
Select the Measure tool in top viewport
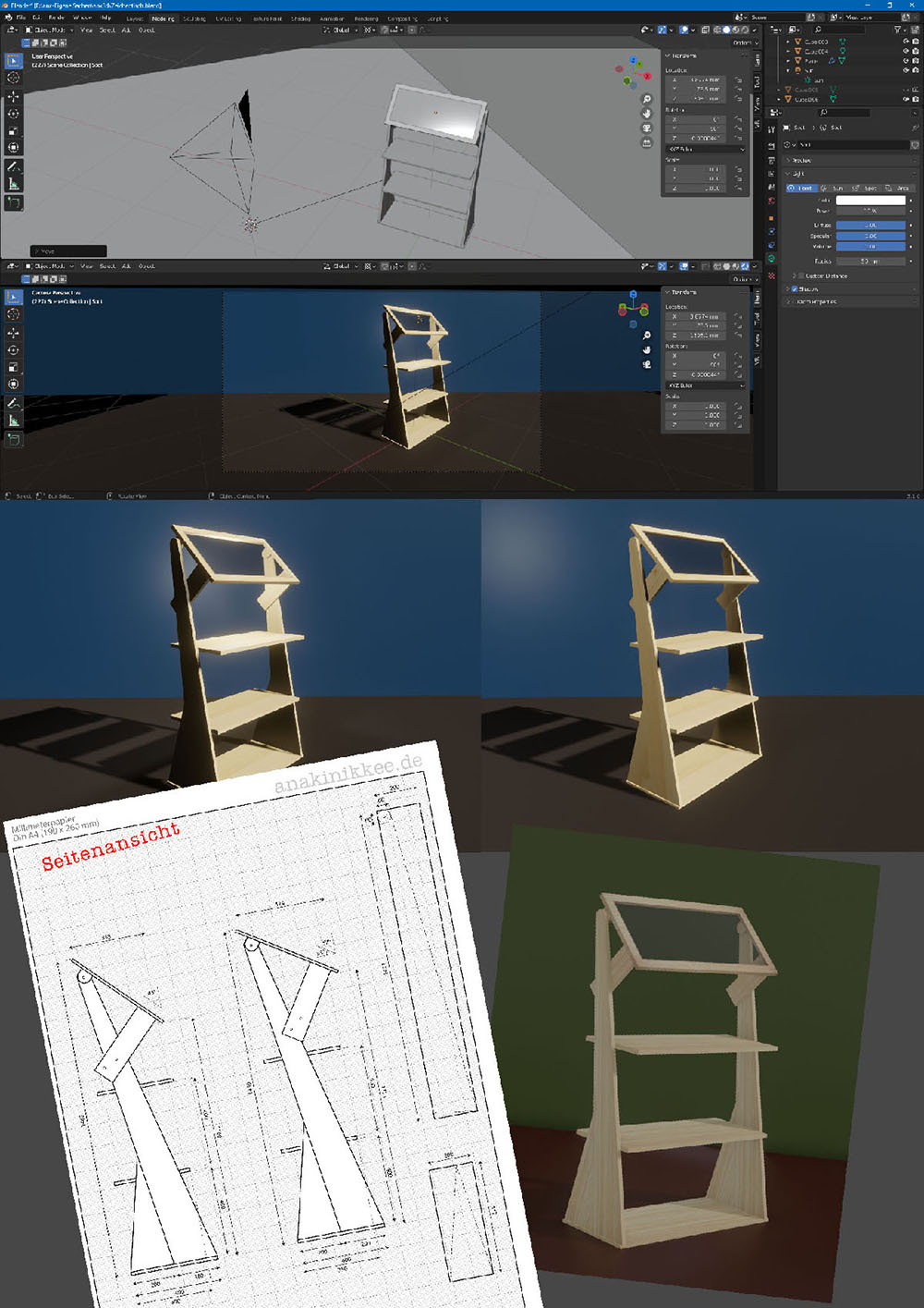(13, 184)
